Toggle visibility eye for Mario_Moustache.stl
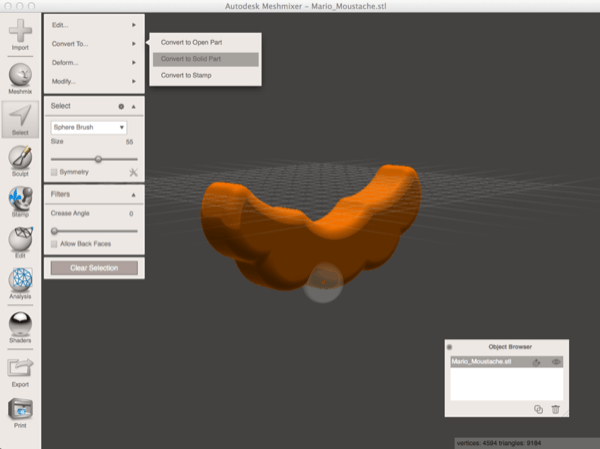 tap(556, 362)
